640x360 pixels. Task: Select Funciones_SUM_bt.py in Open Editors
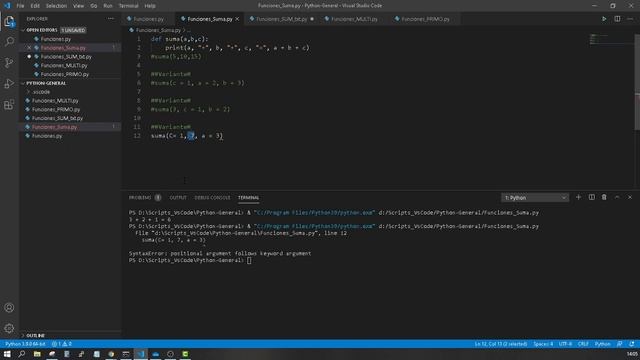66,57
